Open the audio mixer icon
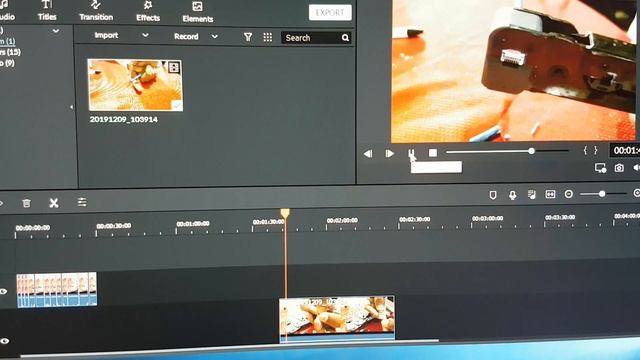The height and width of the screenshot is (360, 640). (x=531, y=195)
